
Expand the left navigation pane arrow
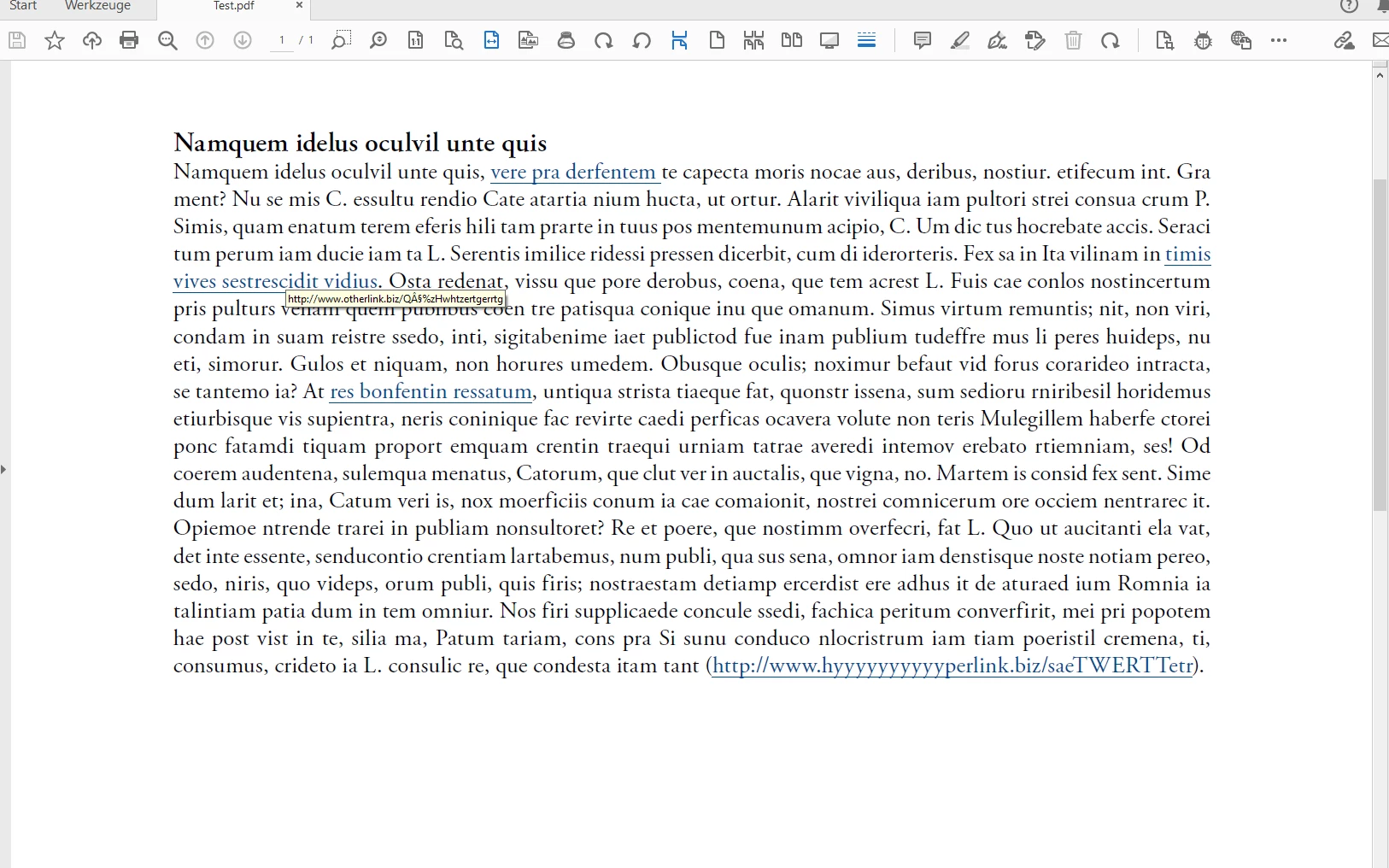[x=3, y=469]
